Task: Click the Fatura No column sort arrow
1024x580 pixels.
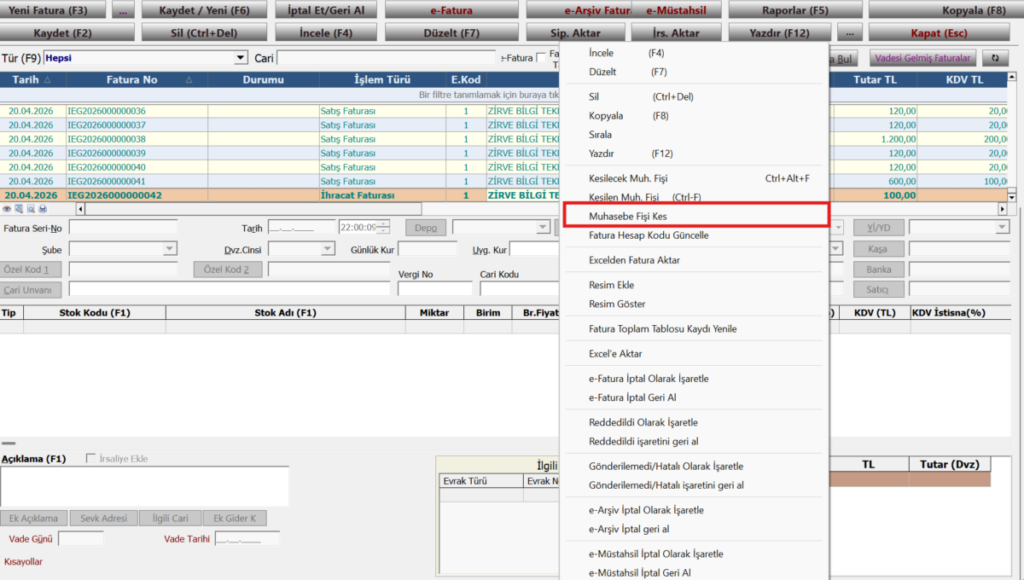Action: (189, 80)
